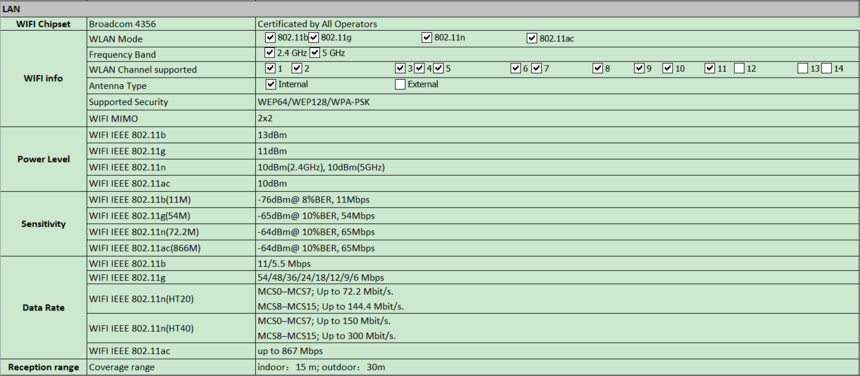Uncheck the Internal antenna checkbox
The height and width of the screenshot is (376, 860).
coord(270,84)
